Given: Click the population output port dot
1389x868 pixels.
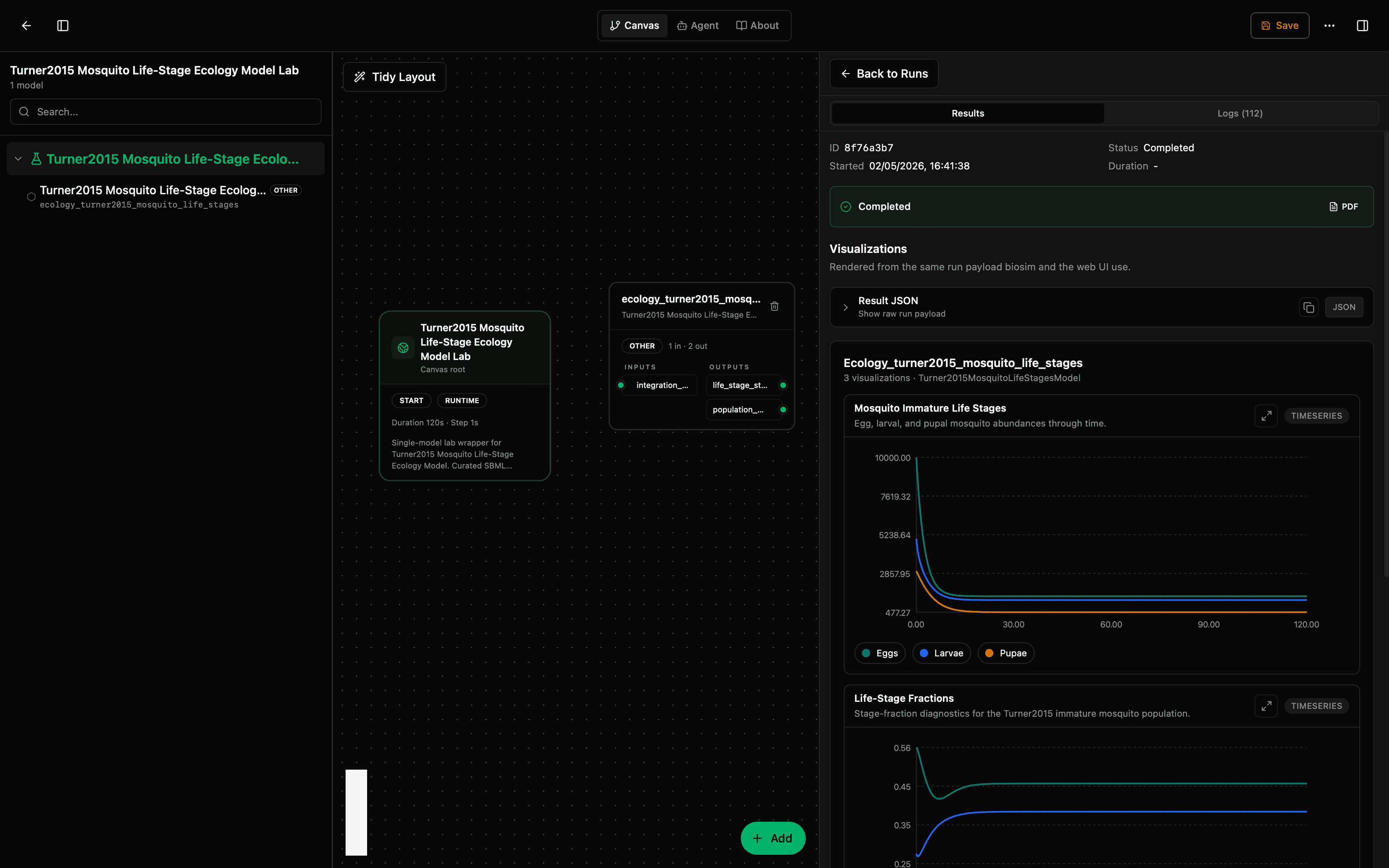Looking at the screenshot, I should (783, 409).
